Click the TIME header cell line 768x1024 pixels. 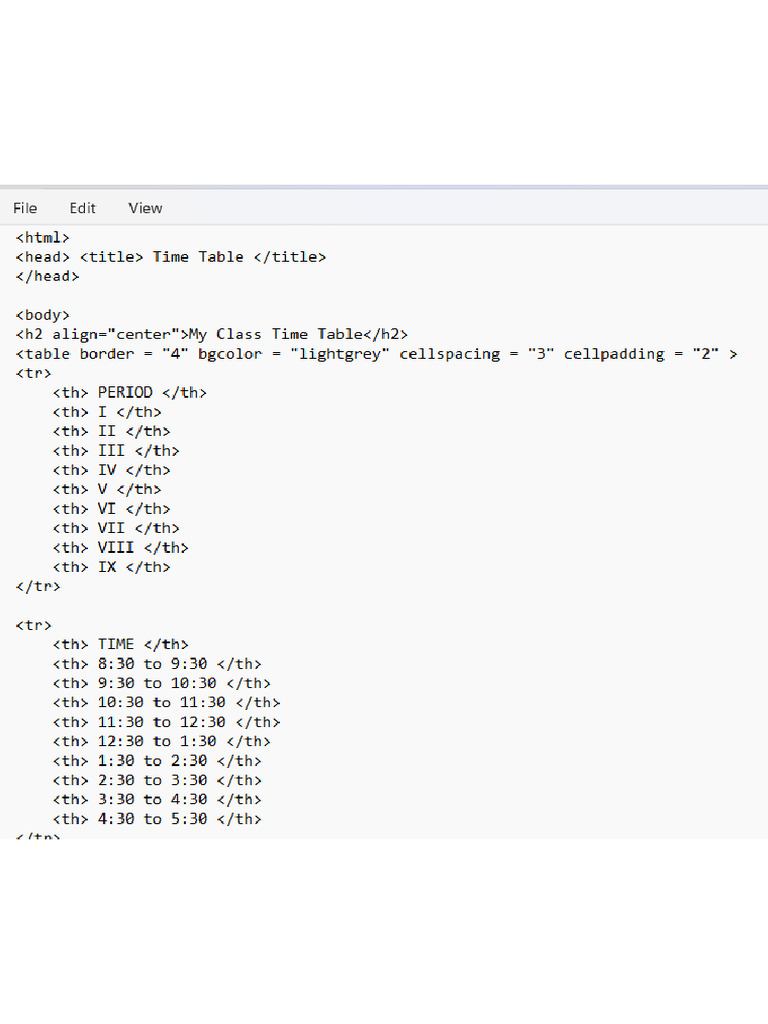click(120, 645)
